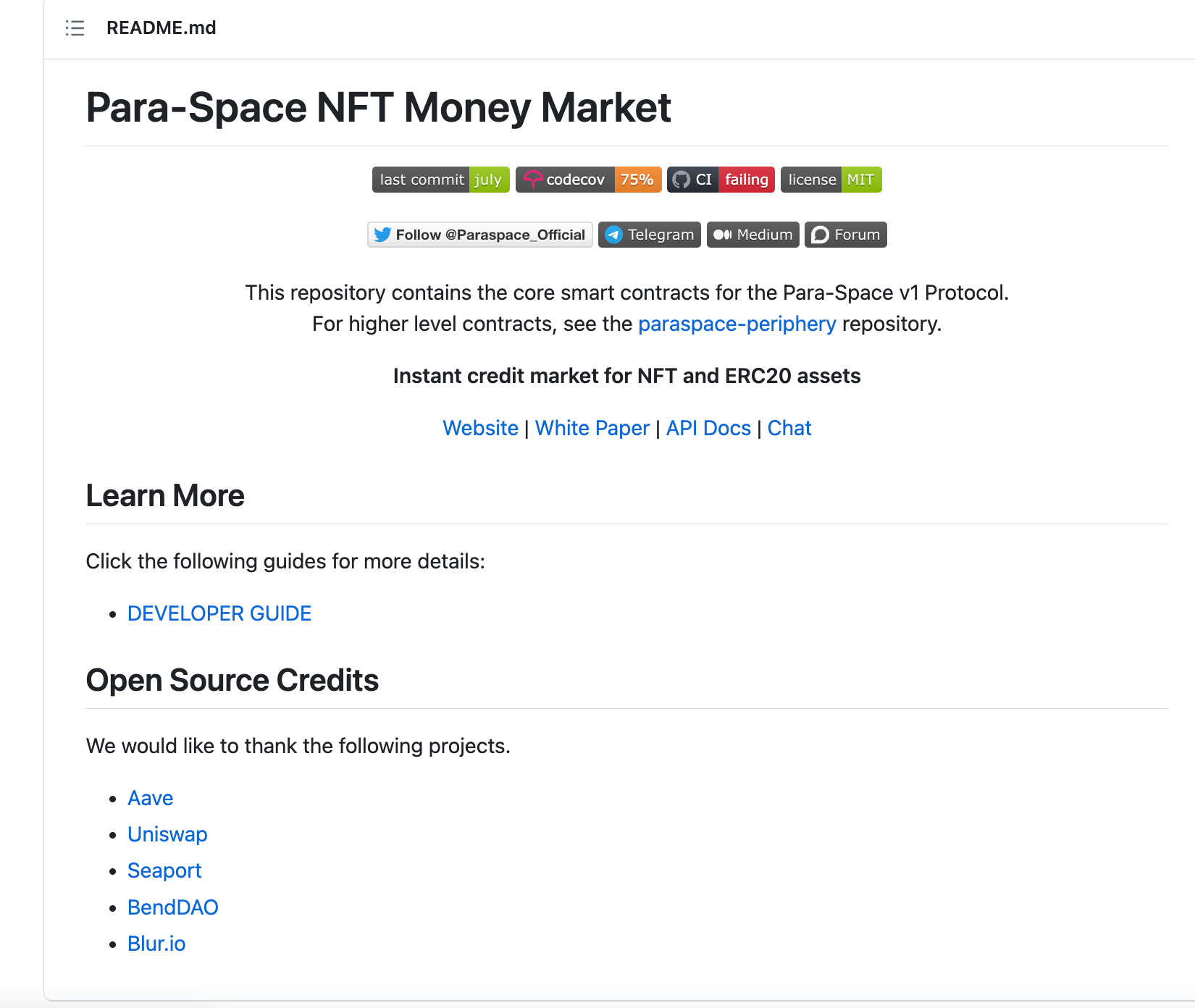Image resolution: width=1195 pixels, height=1008 pixels.
Task: Open the Blur.io credit link
Action: pos(156,944)
